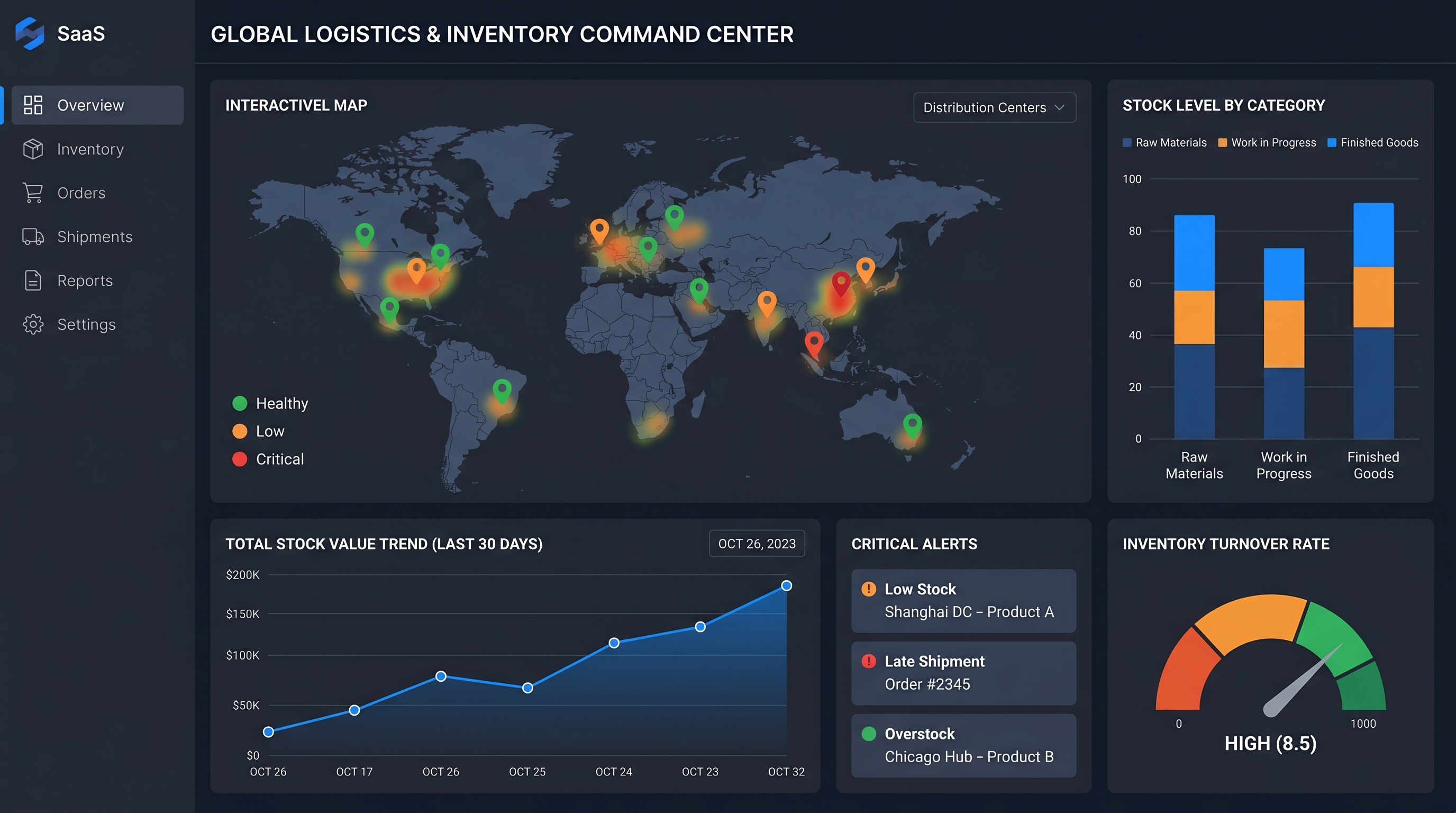Click the $200K axis label
The width and height of the screenshot is (1456, 813).
coord(242,574)
